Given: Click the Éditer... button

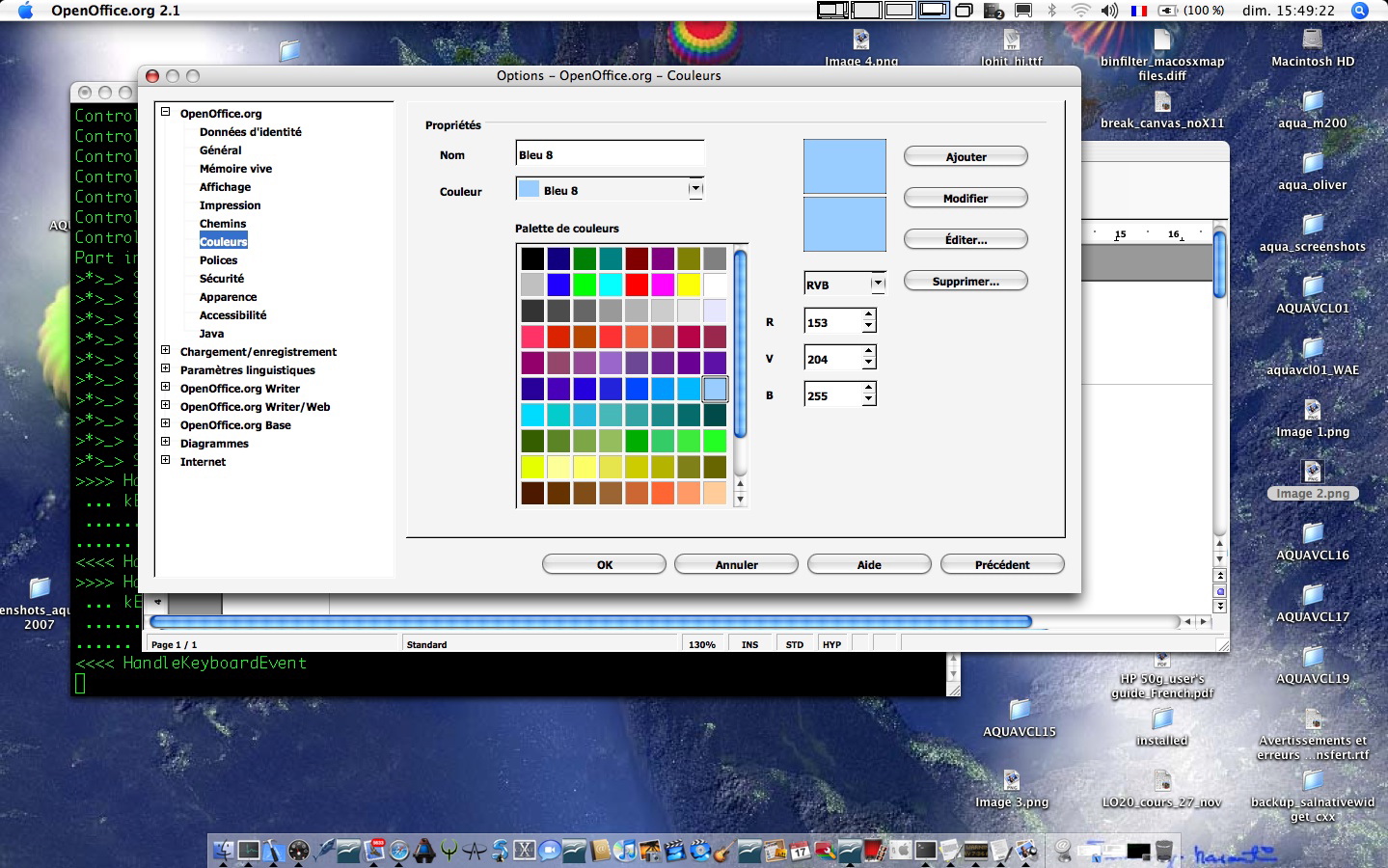Looking at the screenshot, I should (966, 240).
